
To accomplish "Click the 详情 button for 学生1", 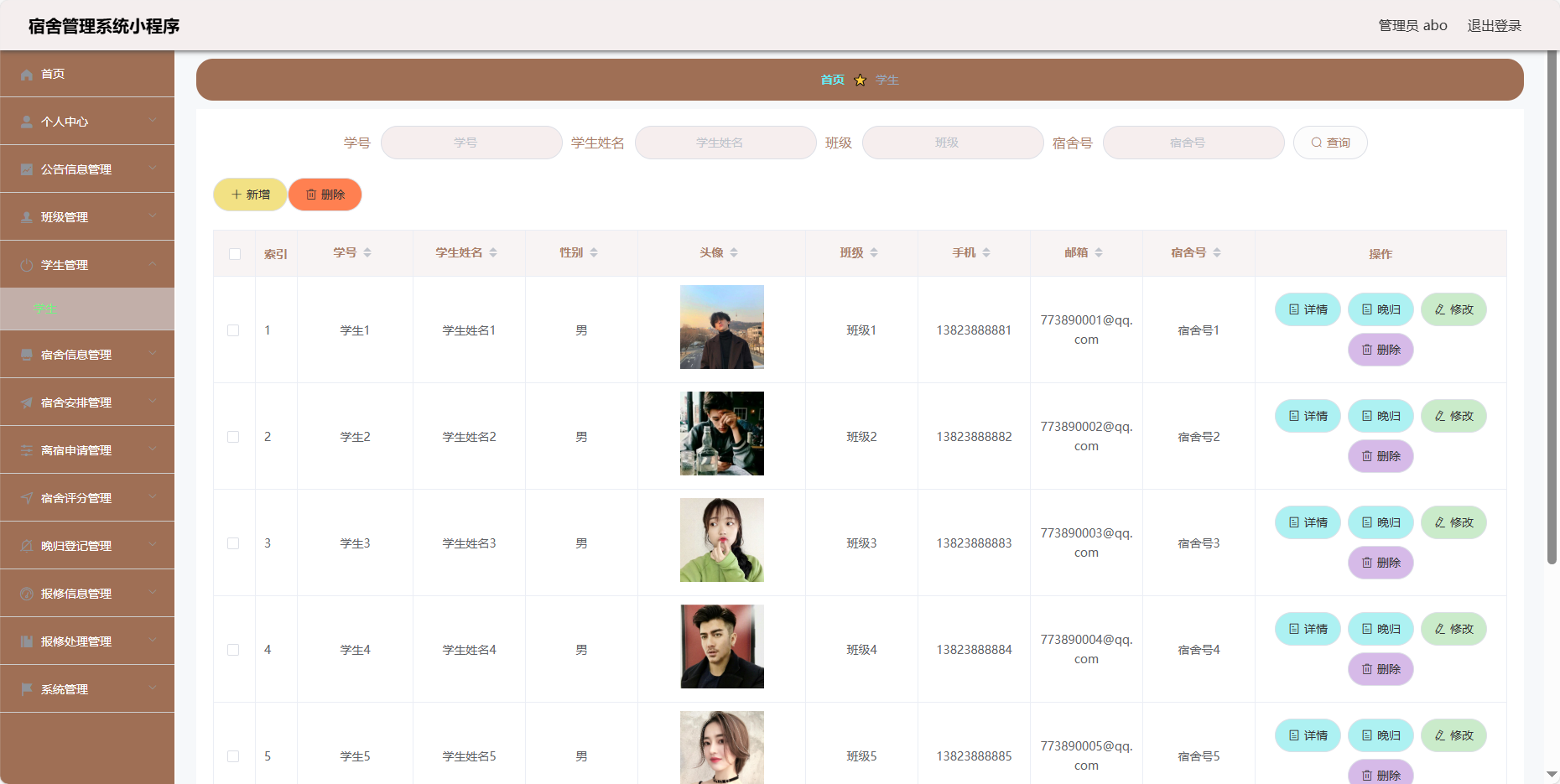I will tap(1308, 310).
